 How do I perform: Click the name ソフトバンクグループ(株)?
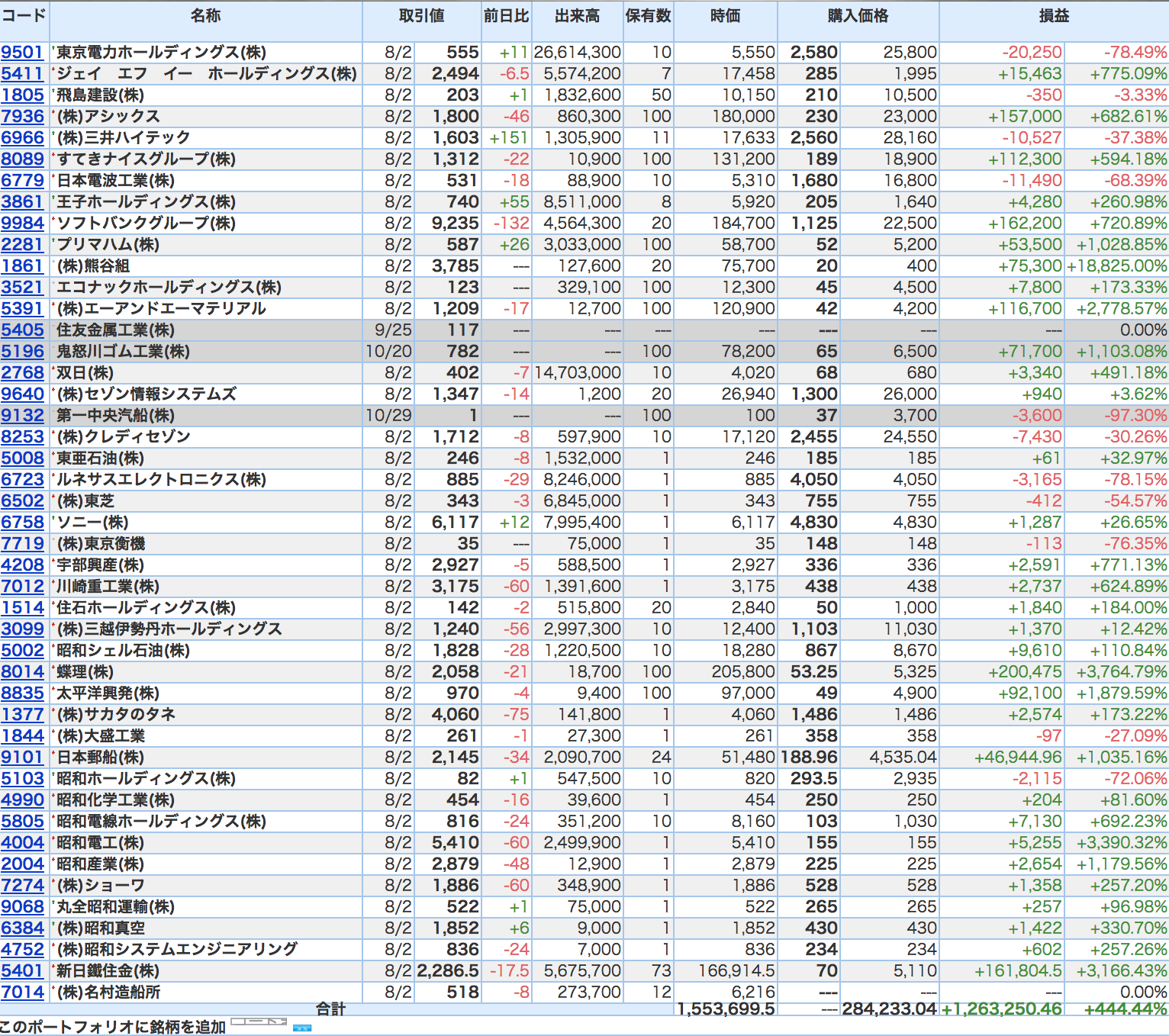(x=146, y=223)
